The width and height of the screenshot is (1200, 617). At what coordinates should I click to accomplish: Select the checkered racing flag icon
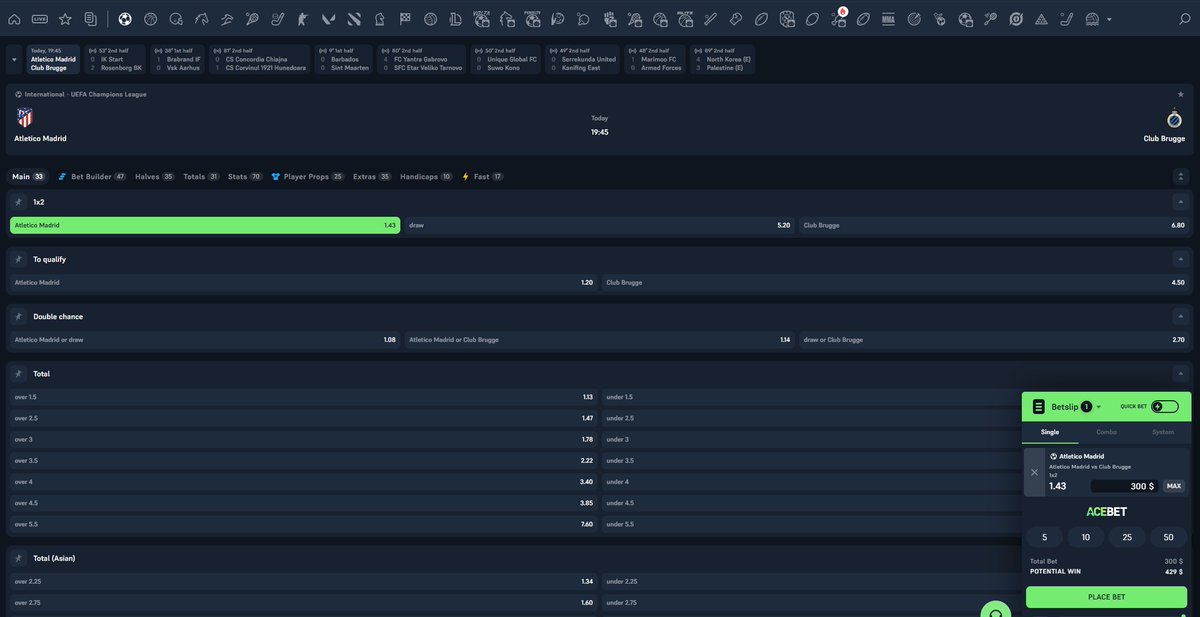pos(405,19)
